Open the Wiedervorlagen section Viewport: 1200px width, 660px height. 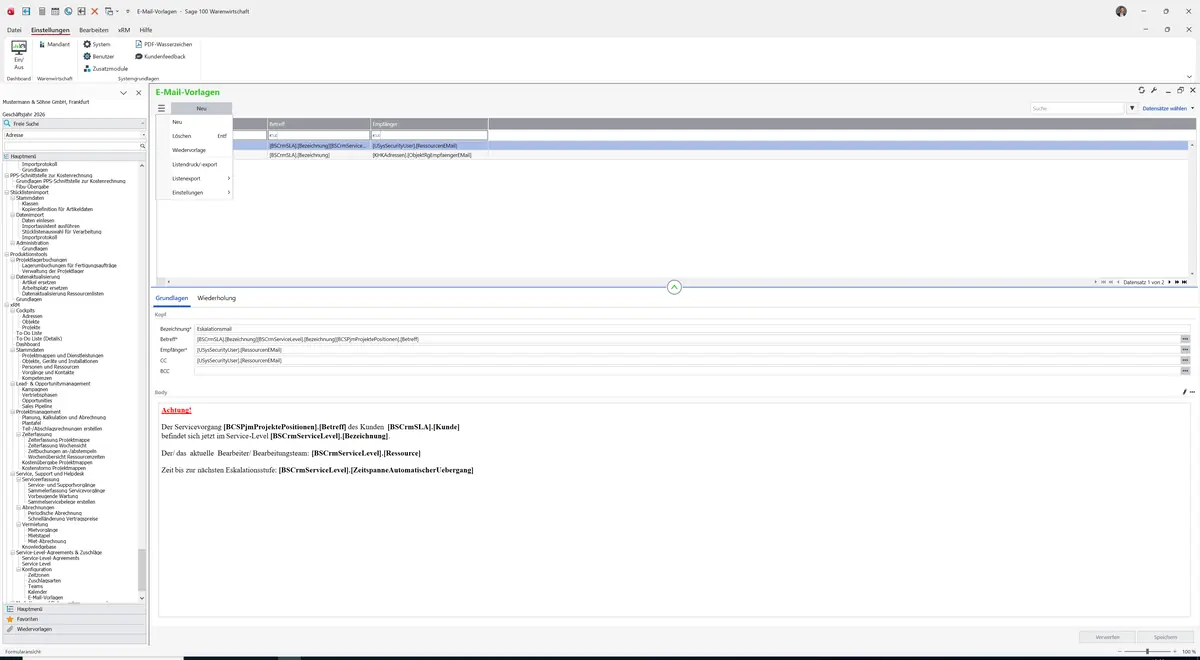[75, 629]
